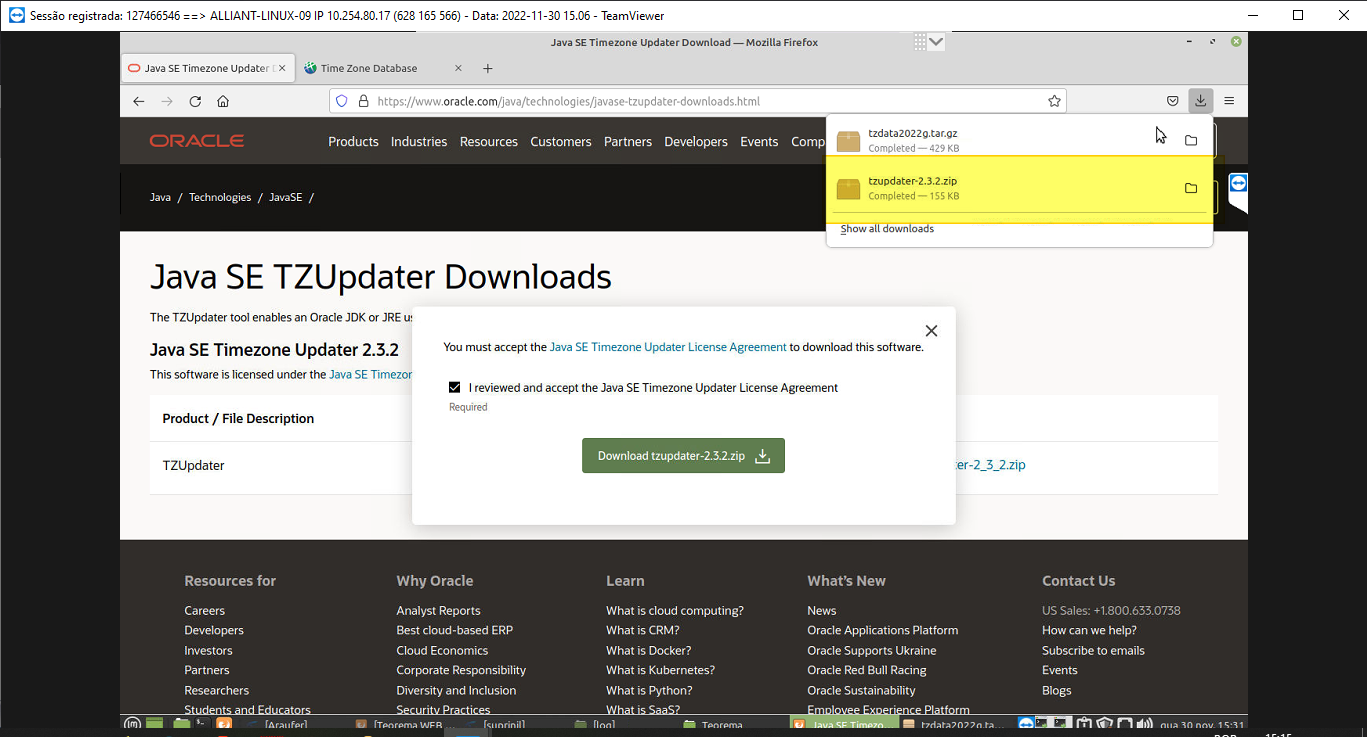Go back to the previous page
The width and height of the screenshot is (1367, 737).
[139, 101]
